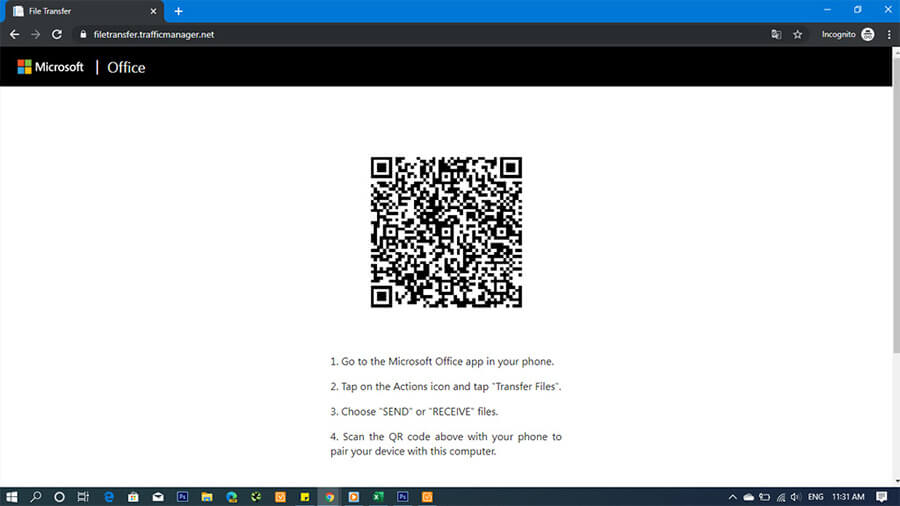Show hidden system tray icons
Viewport: 900px width, 506px height.
click(x=734, y=496)
